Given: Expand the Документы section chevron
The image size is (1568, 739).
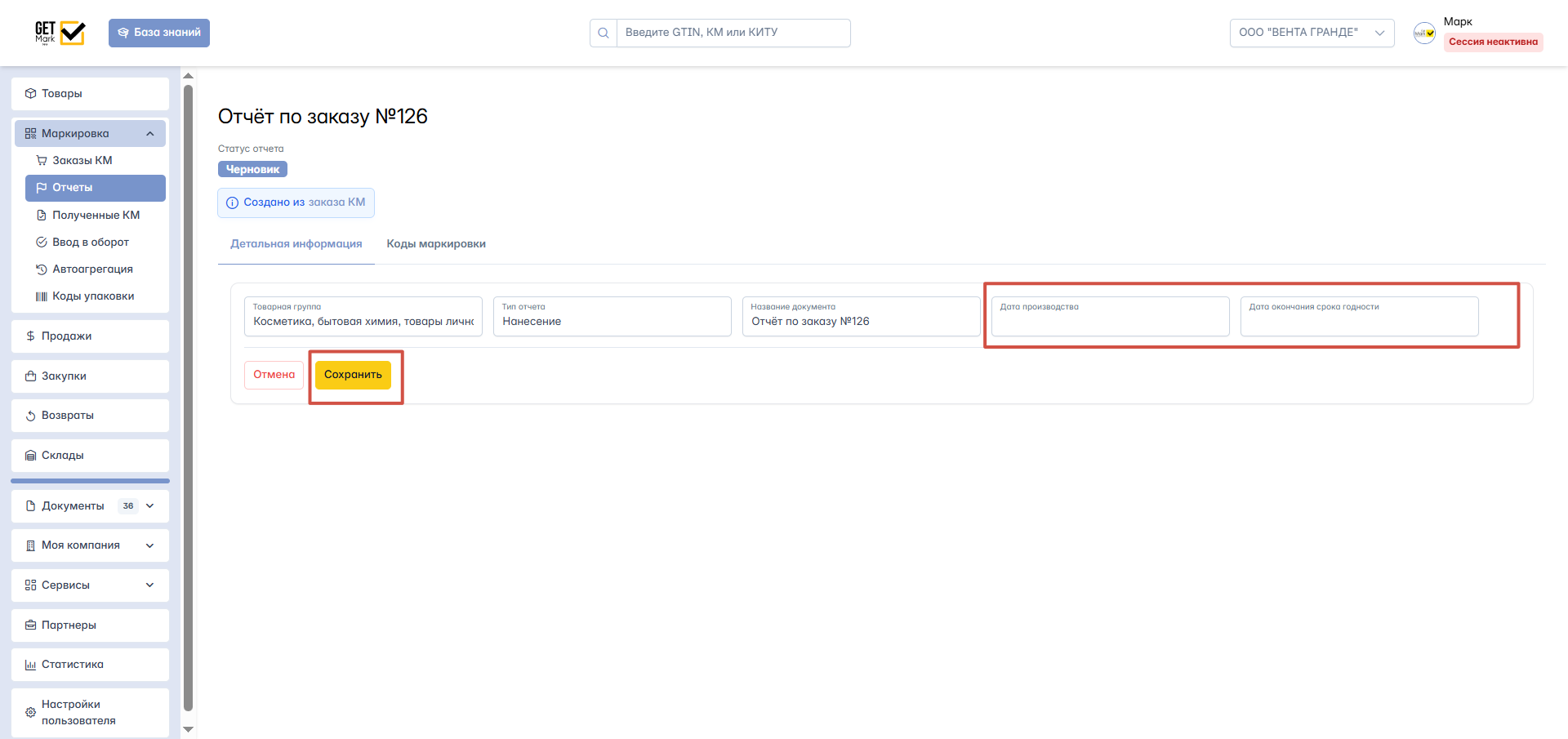Looking at the screenshot, I should [x=150, y=506].
